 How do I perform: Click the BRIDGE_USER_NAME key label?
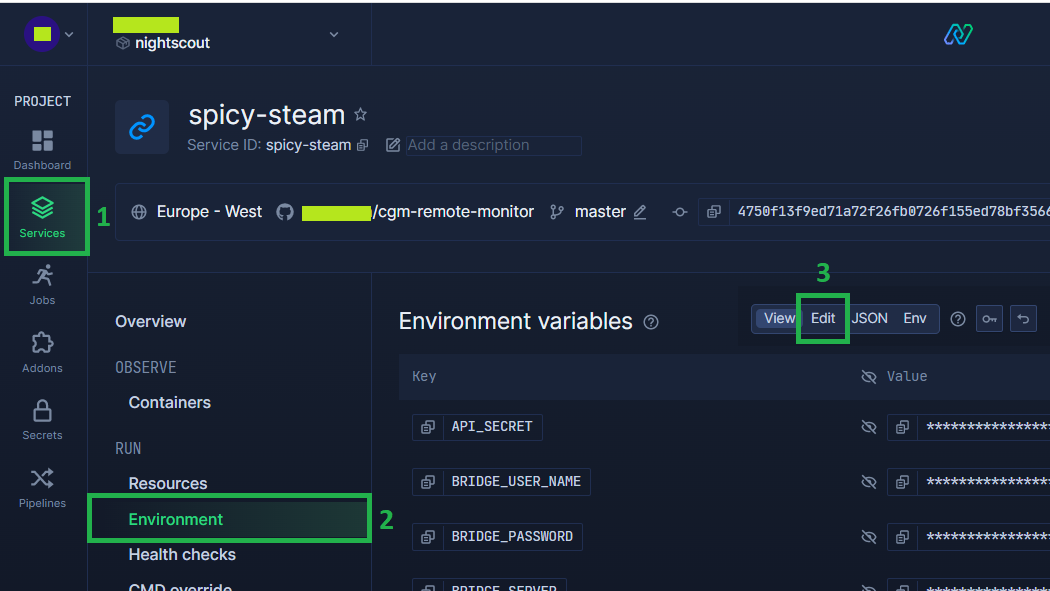[516, 482]
